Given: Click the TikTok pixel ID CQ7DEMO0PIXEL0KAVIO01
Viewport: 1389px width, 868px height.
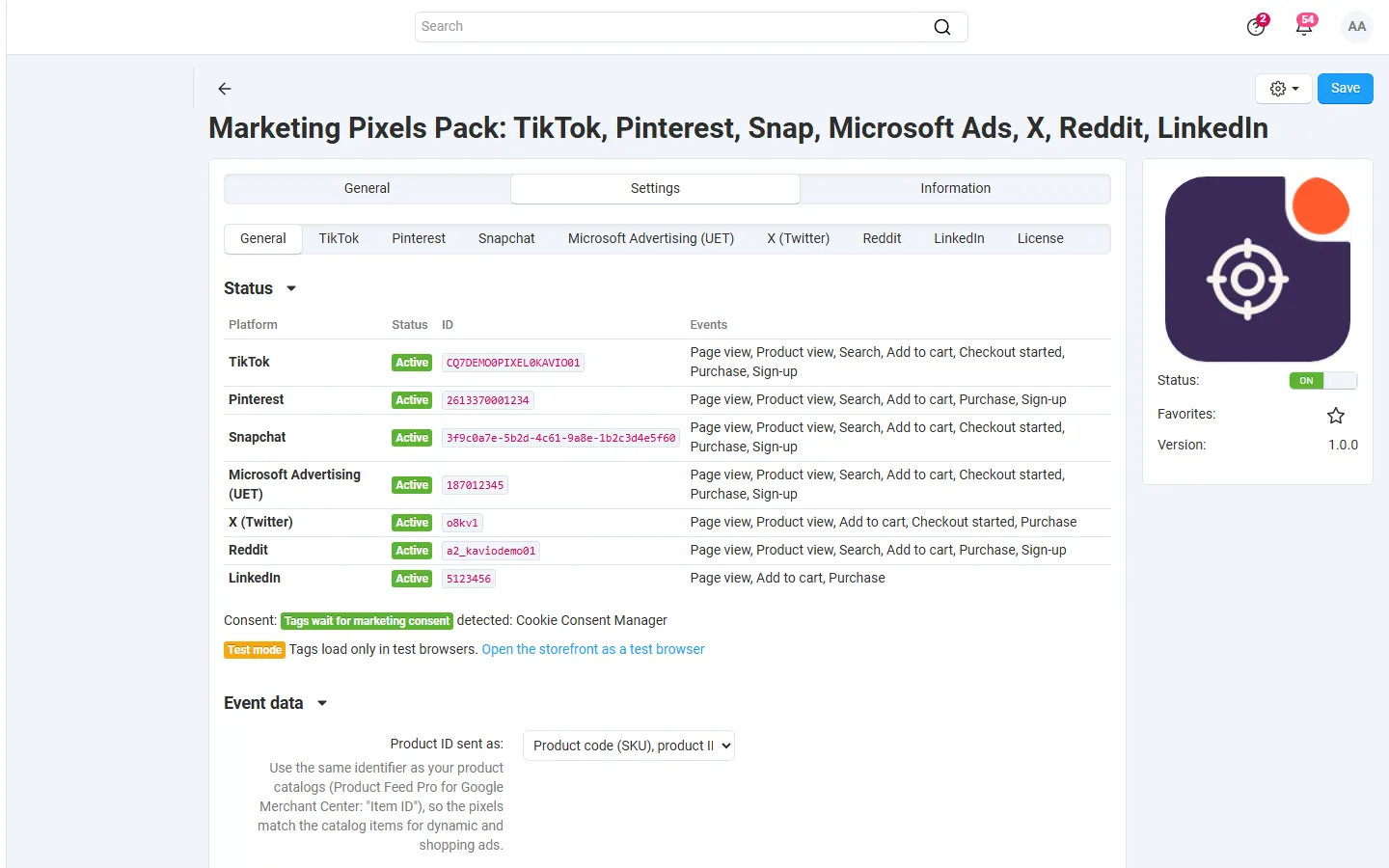Looking at the screenshot, I should 513,364.
